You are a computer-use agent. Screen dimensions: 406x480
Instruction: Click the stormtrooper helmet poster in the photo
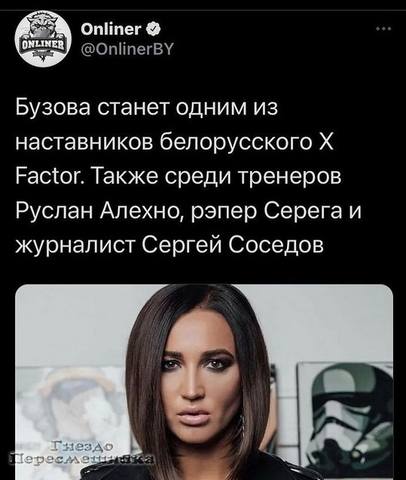tap(346, 419)
